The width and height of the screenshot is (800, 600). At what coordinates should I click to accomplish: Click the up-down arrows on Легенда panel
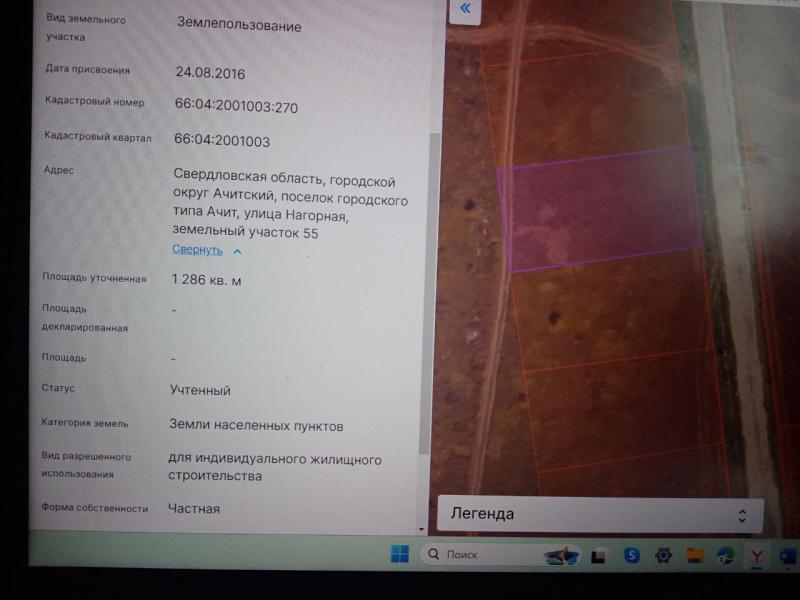click(742, 515)
